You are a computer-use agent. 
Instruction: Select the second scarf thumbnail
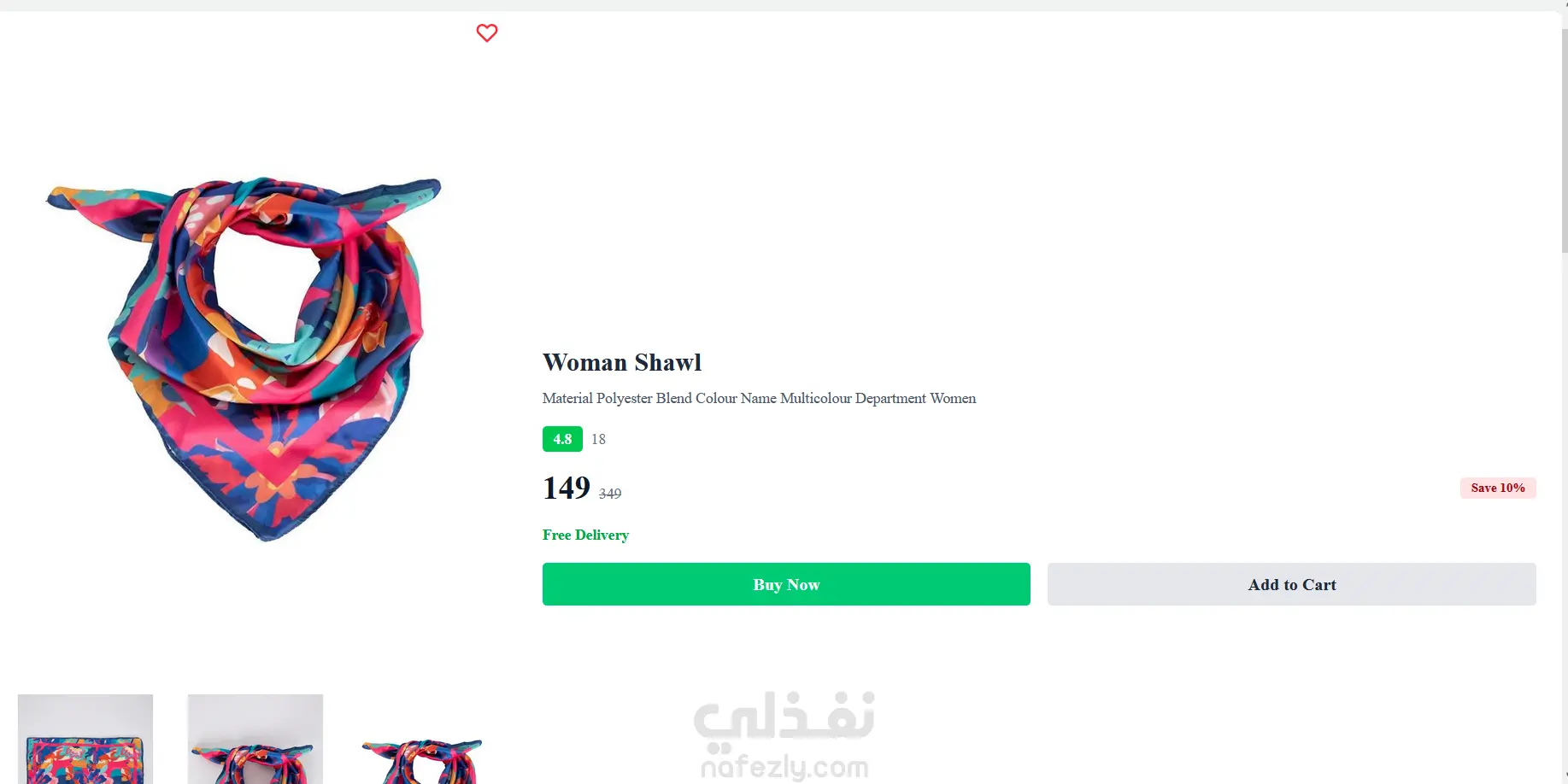255,739
